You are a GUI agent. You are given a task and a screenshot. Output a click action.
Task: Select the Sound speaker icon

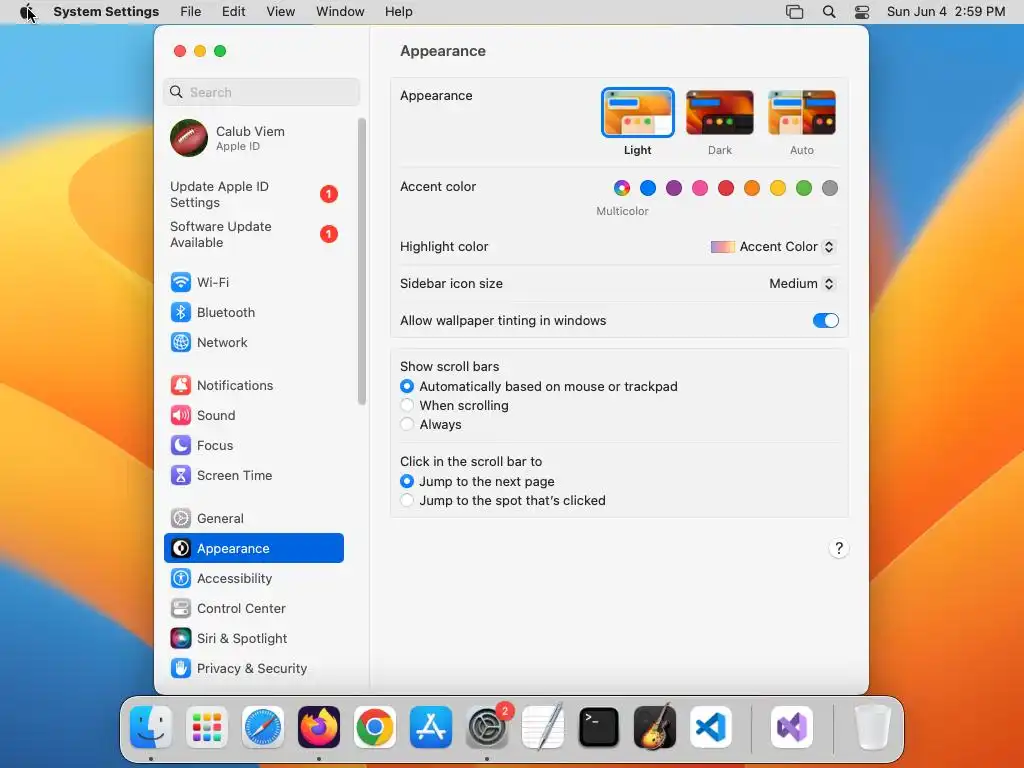(181, 415)
